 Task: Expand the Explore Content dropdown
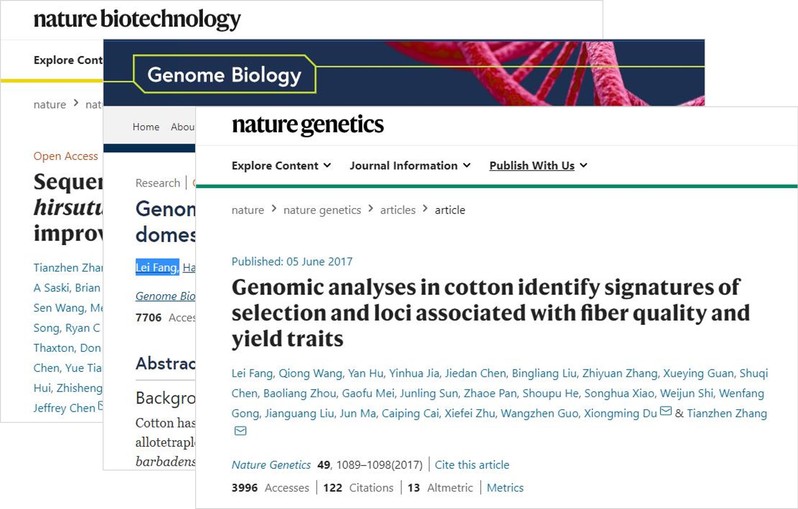pos(281,165)
